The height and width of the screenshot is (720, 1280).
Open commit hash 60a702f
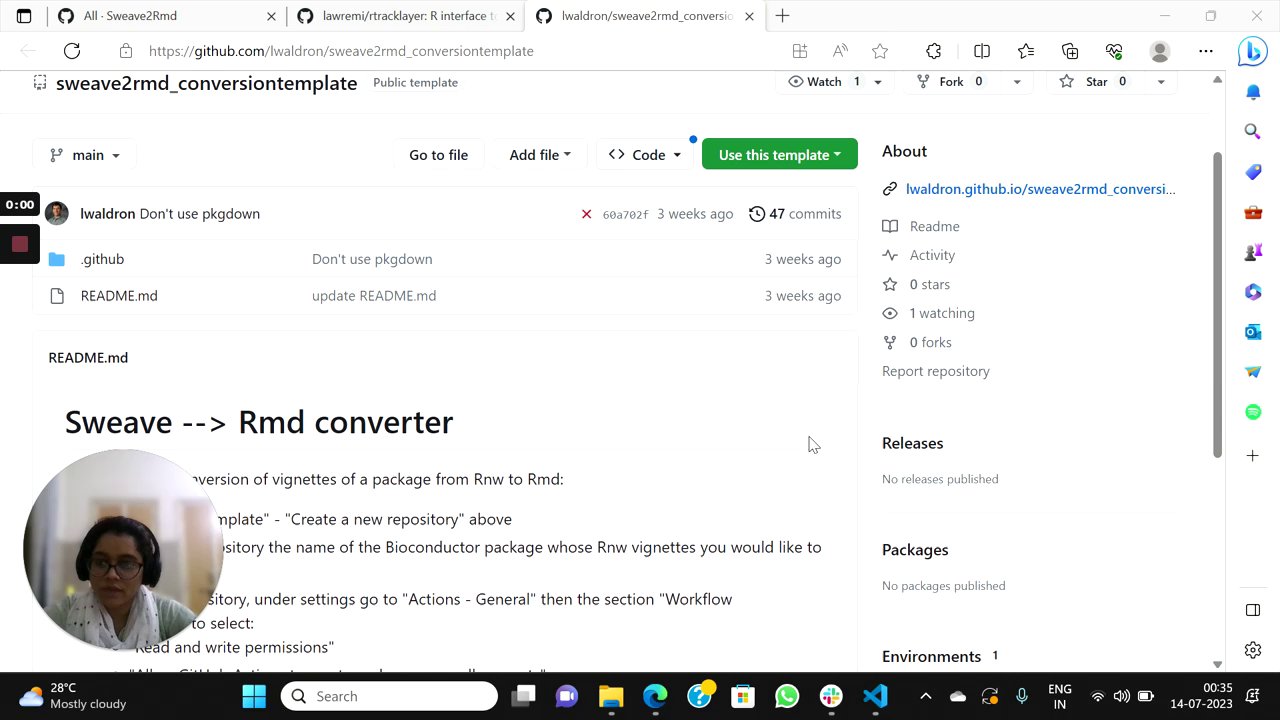click(625, 214)
